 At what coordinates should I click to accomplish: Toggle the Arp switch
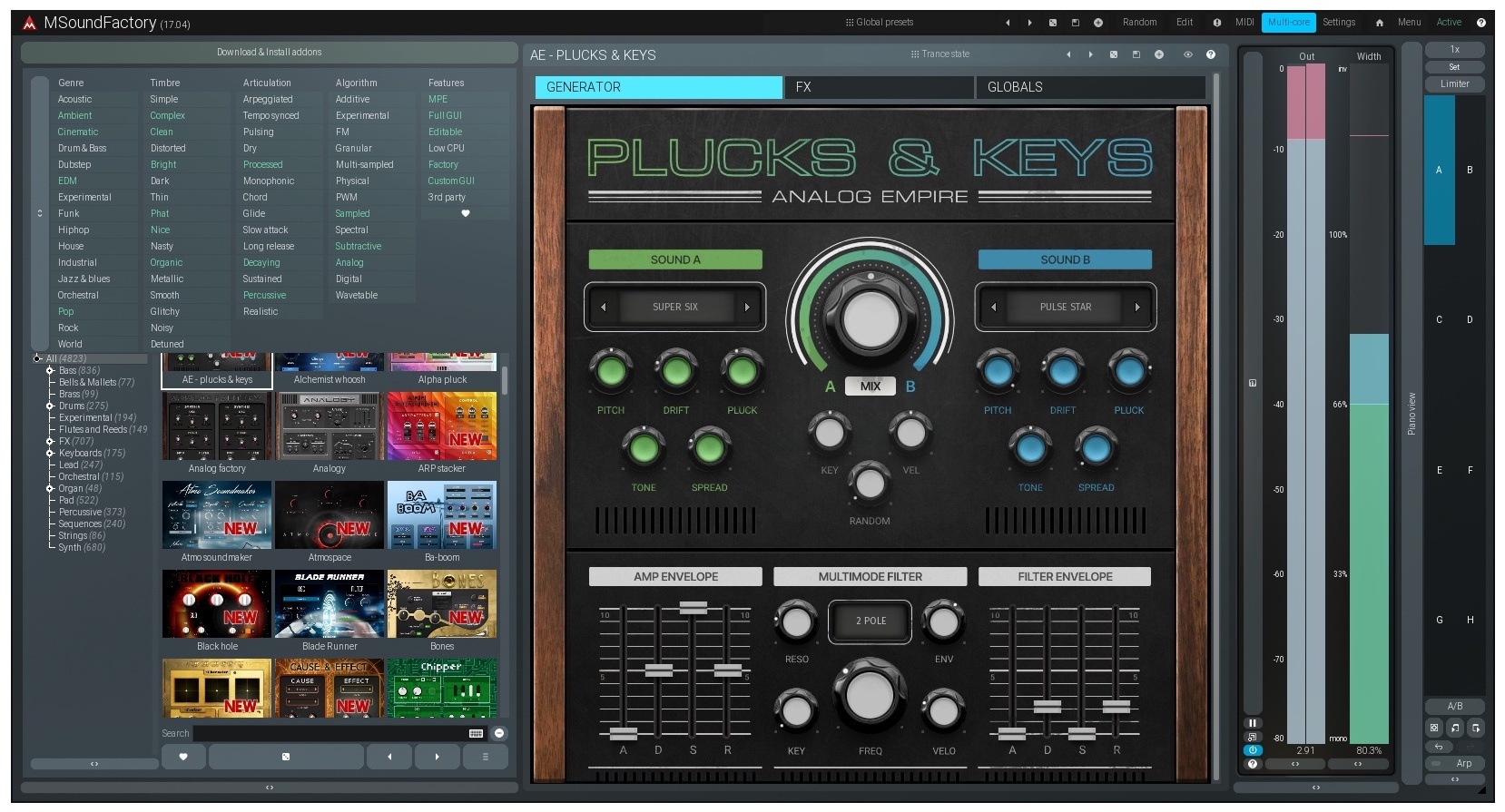pos(1455,764)
